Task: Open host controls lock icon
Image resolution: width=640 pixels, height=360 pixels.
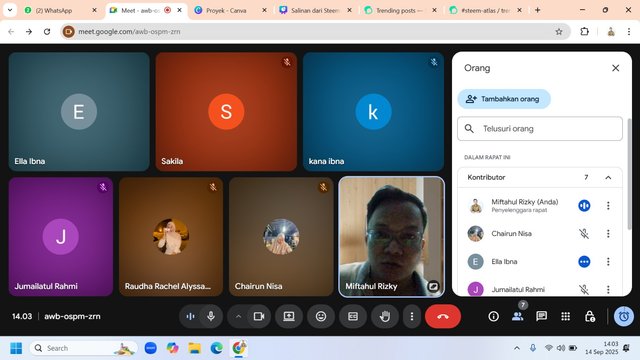Action: (590, 316)
